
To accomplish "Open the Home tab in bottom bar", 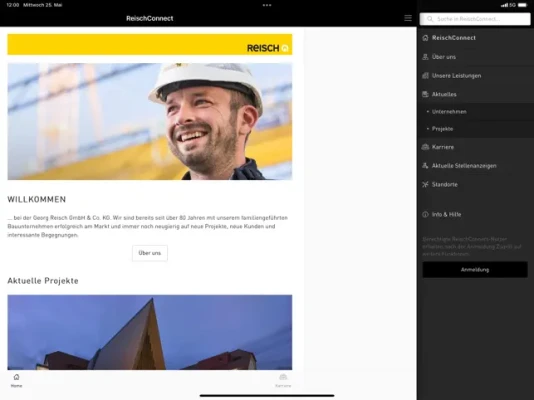I will point(16,381).
